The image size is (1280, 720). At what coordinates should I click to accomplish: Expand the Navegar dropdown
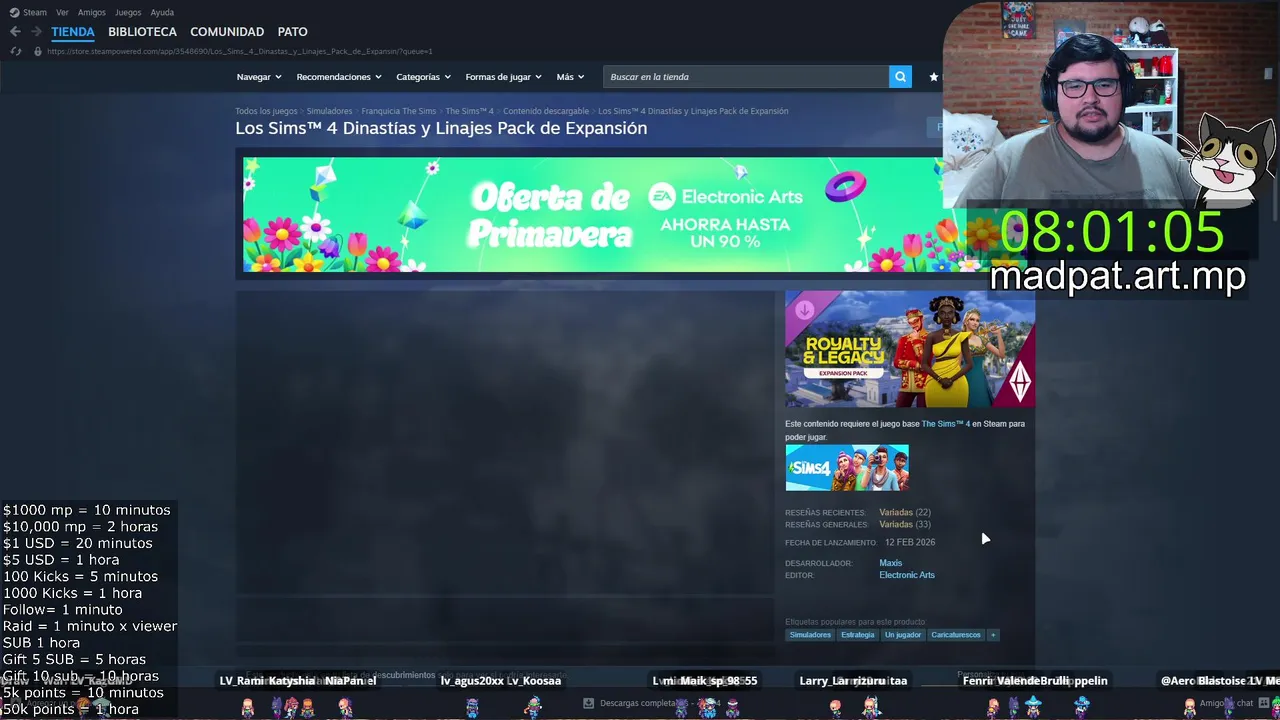point(259,77)
